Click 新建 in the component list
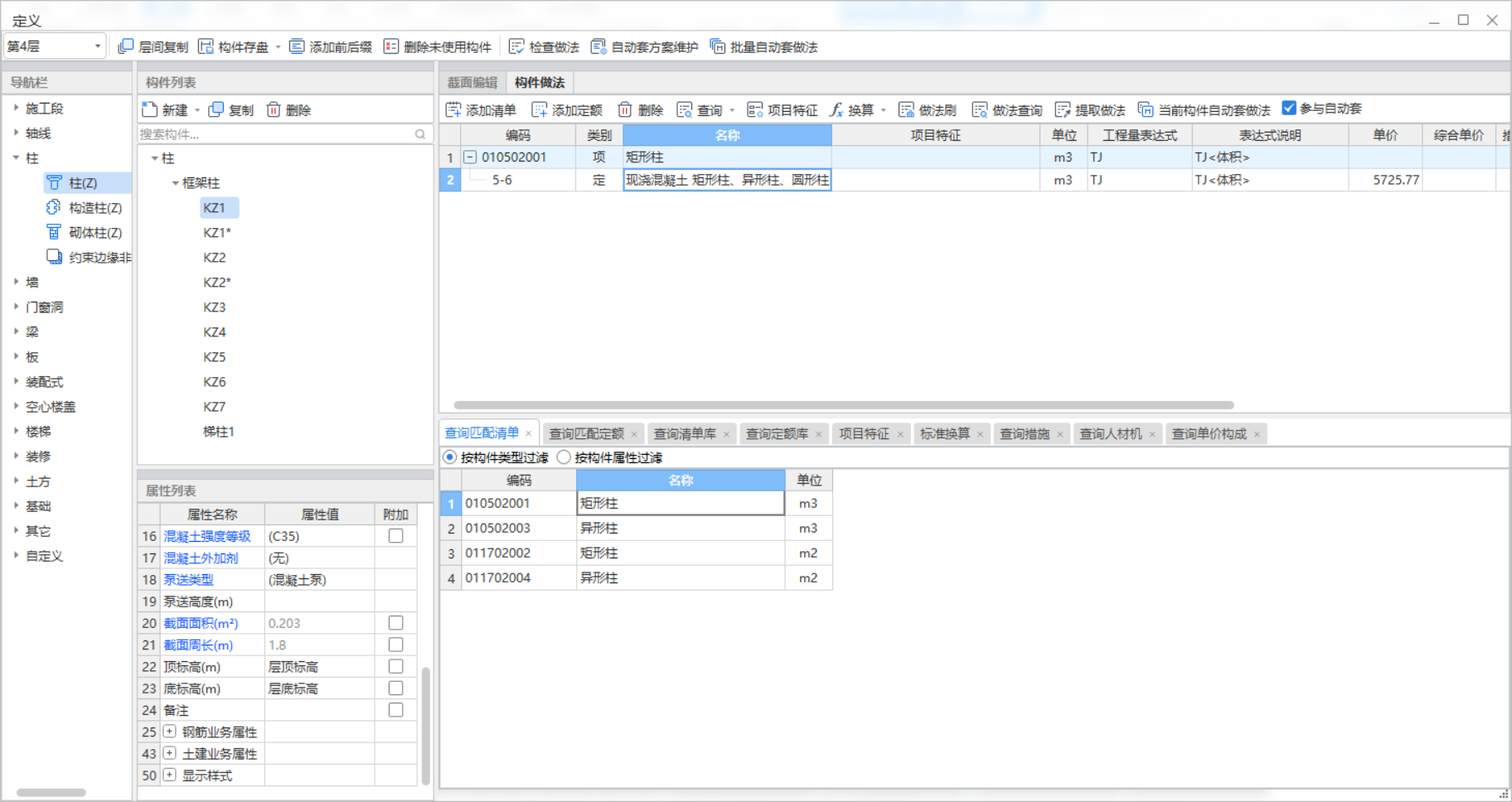Image resolution: width=1512 pixels, height=802 pixels. [x=165, y=109]
